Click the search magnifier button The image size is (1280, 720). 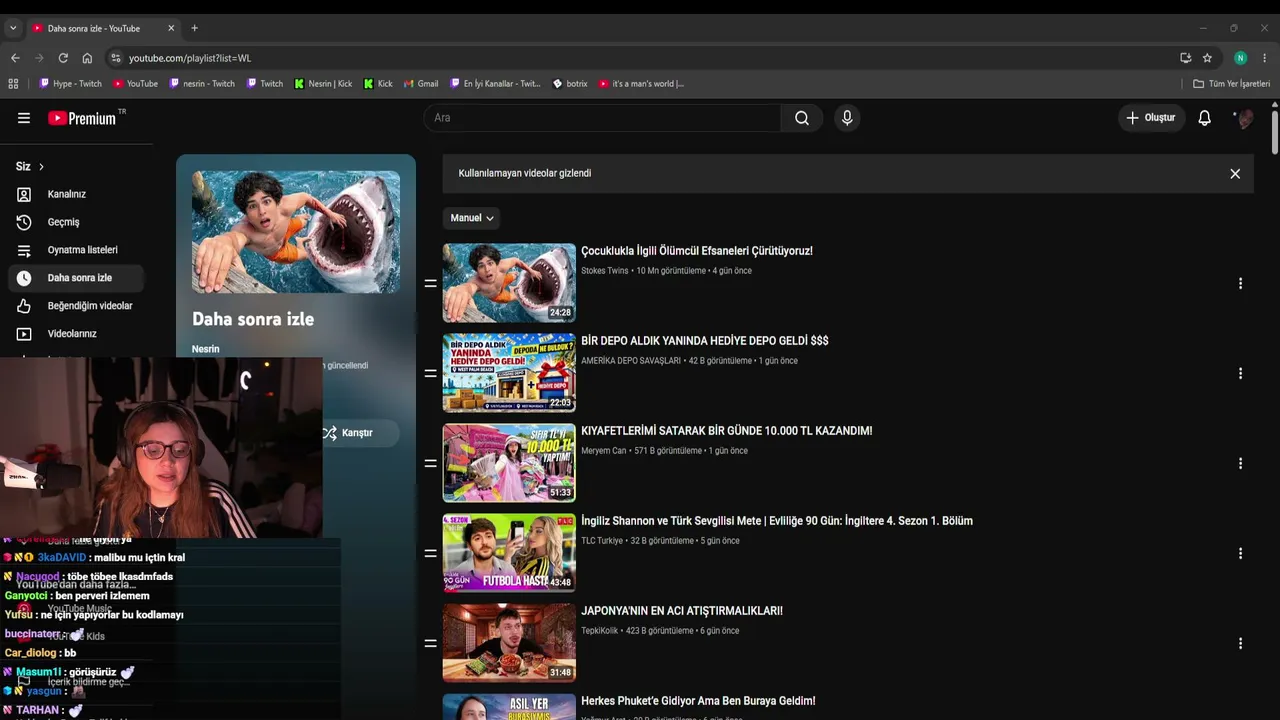pos(802,118)
